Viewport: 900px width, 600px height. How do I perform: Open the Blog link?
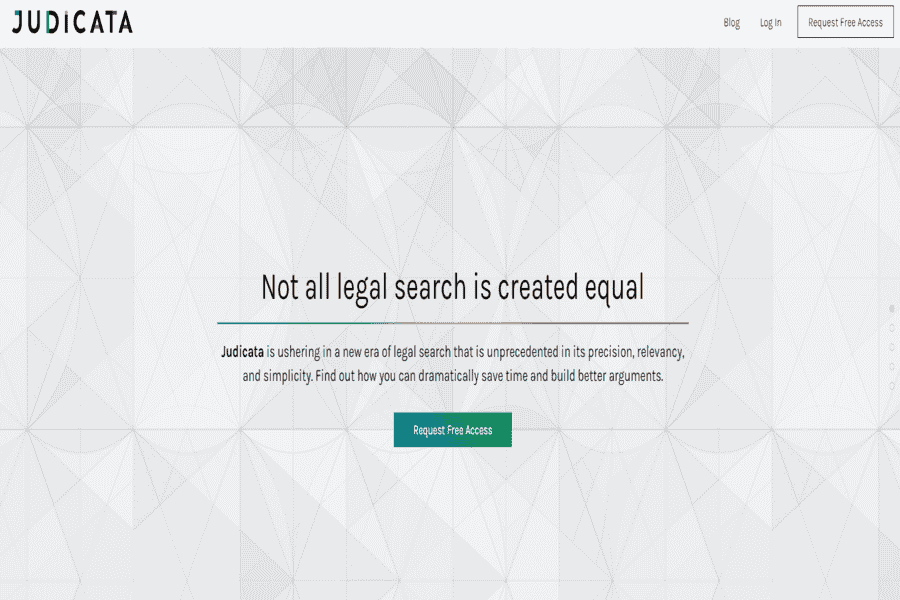coord(731,22)
